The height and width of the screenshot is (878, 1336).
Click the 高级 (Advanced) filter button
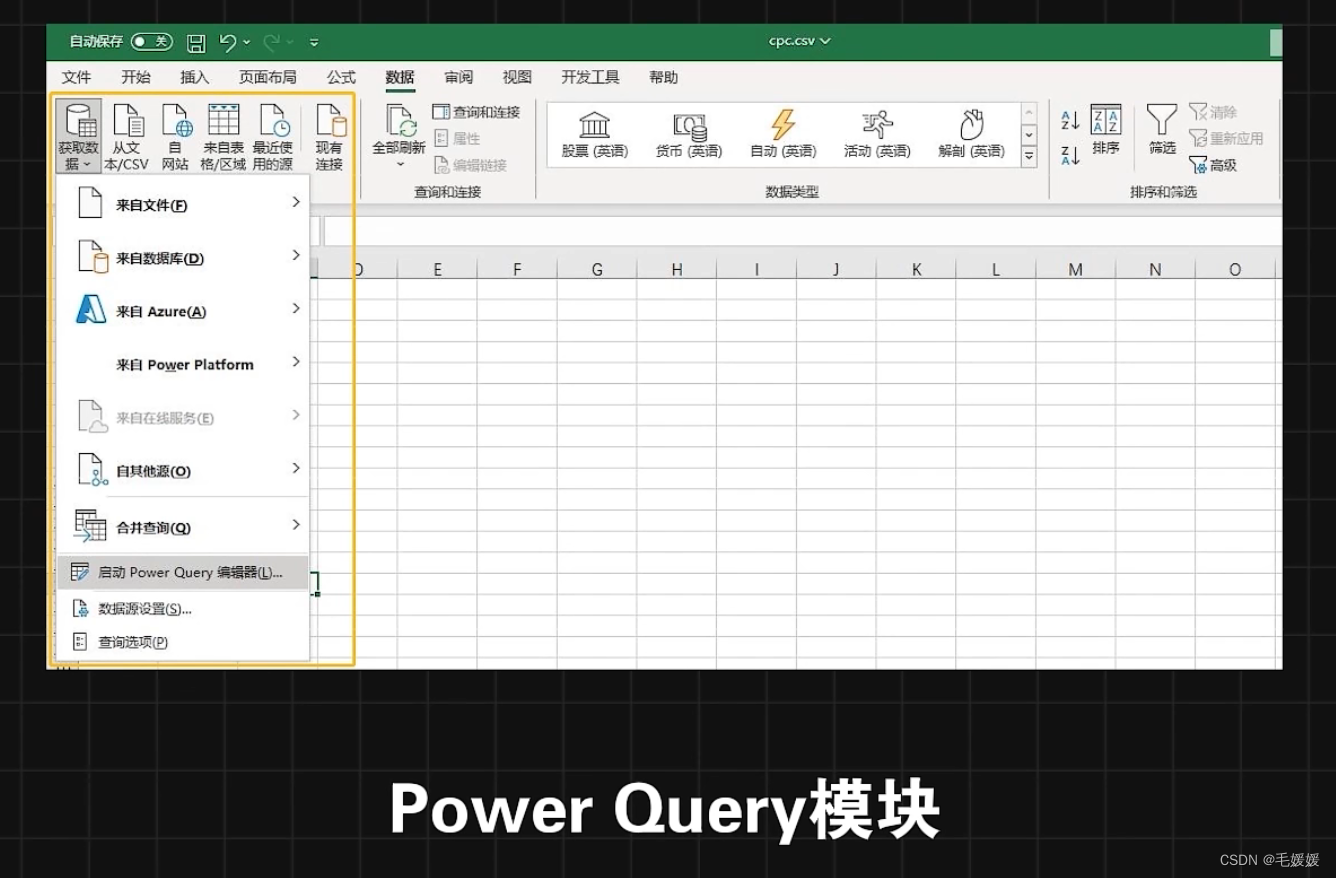tap(1213, 165)
